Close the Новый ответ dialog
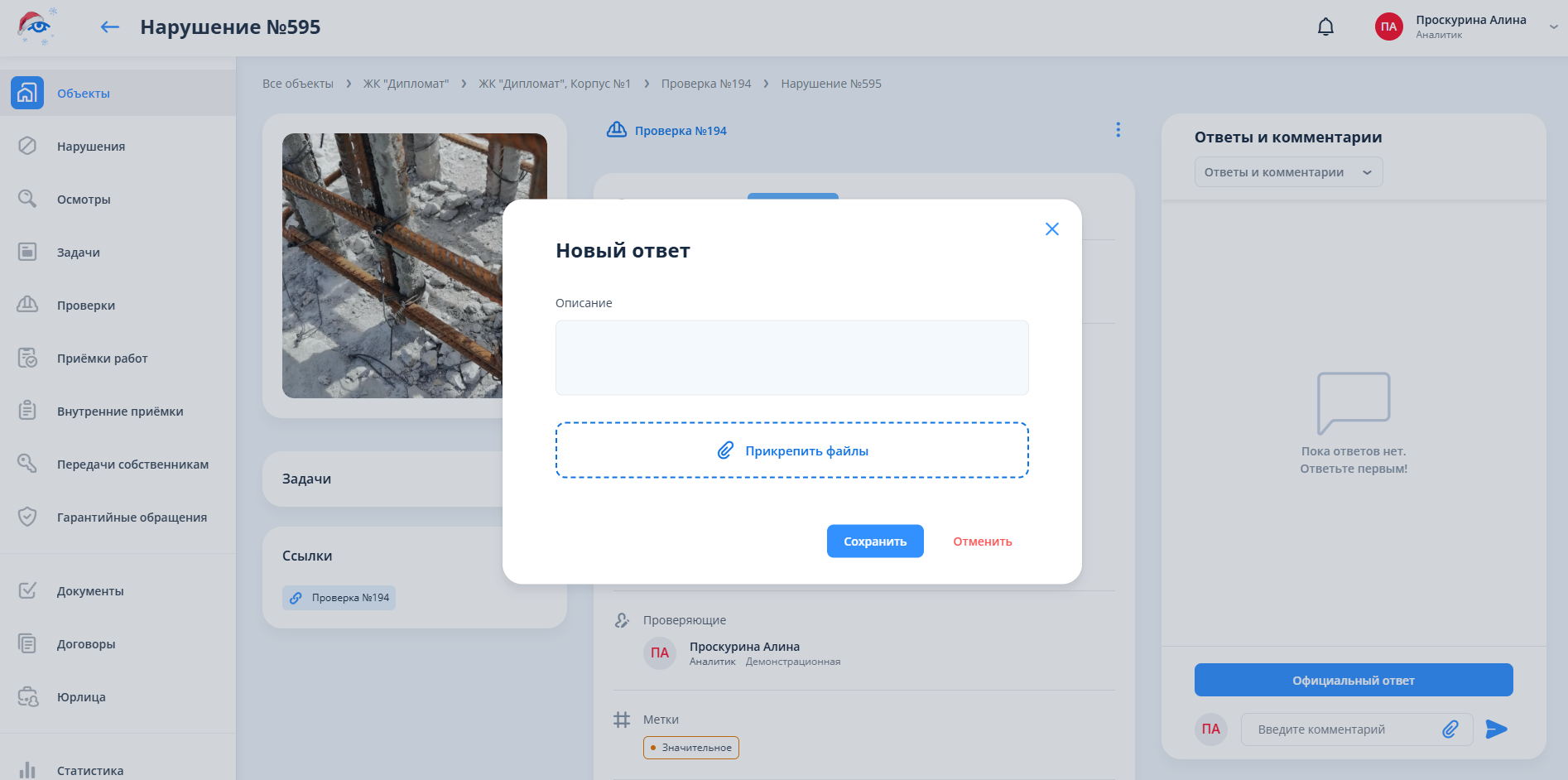The image size is (1568, 780). coord(1051,229)
